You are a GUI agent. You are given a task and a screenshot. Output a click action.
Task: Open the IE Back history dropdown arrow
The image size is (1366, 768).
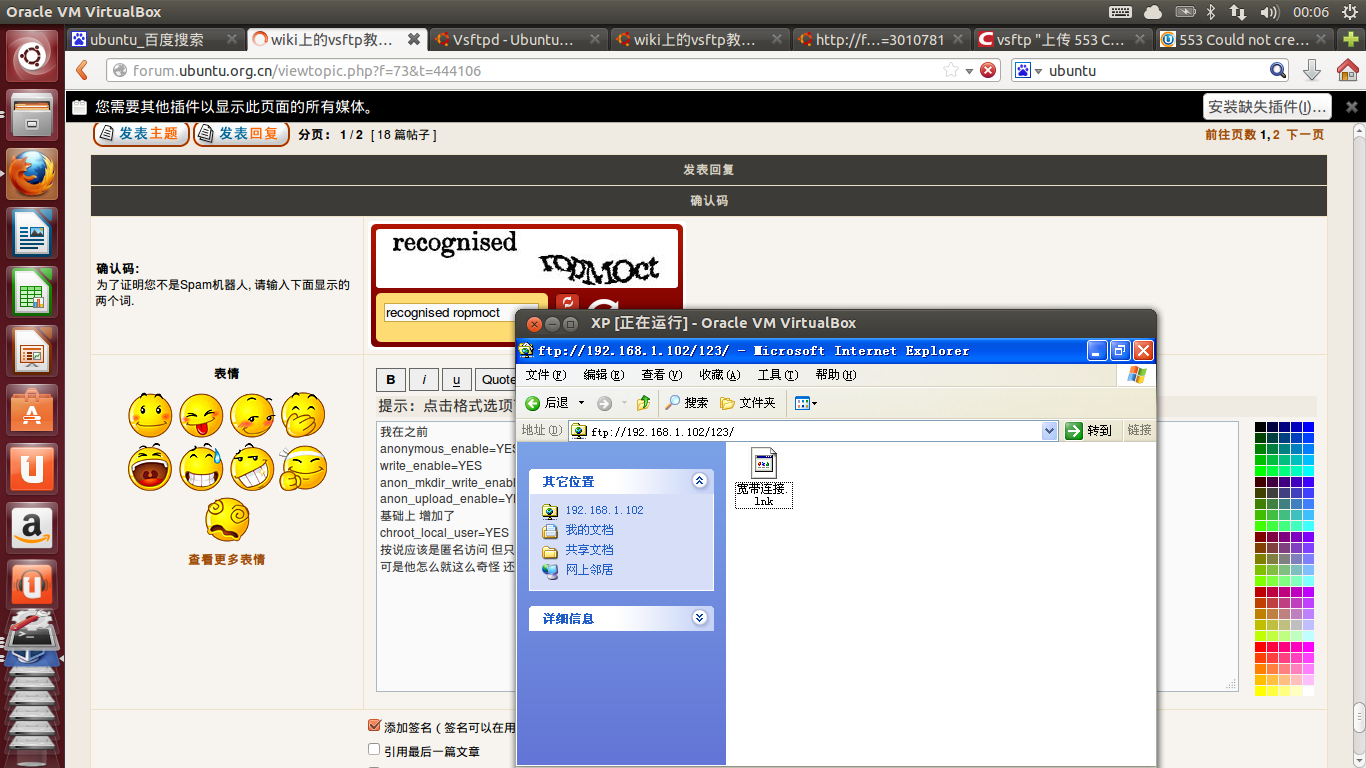581,402
